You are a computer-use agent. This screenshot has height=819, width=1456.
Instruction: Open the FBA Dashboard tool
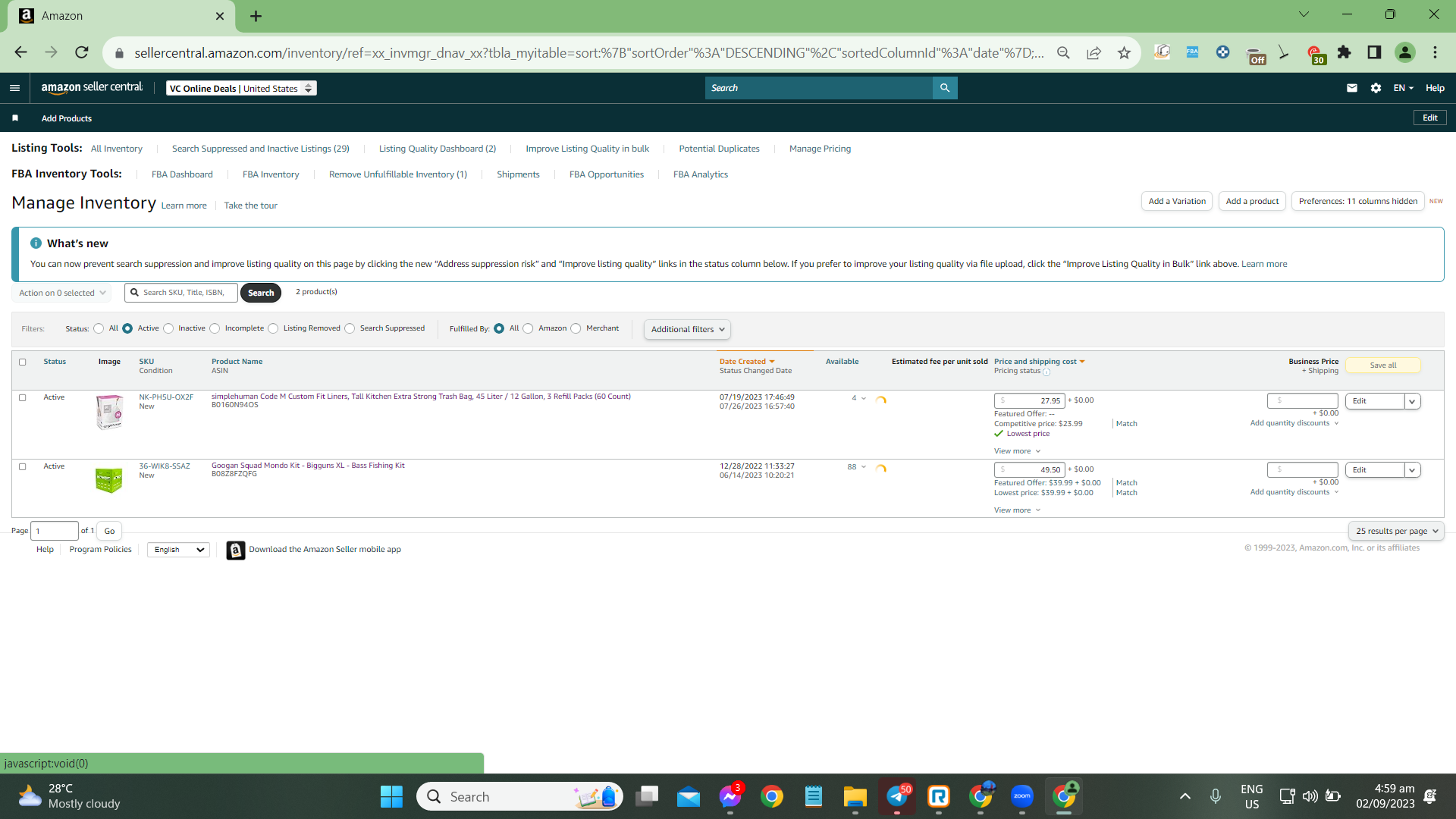pos(182,175)
